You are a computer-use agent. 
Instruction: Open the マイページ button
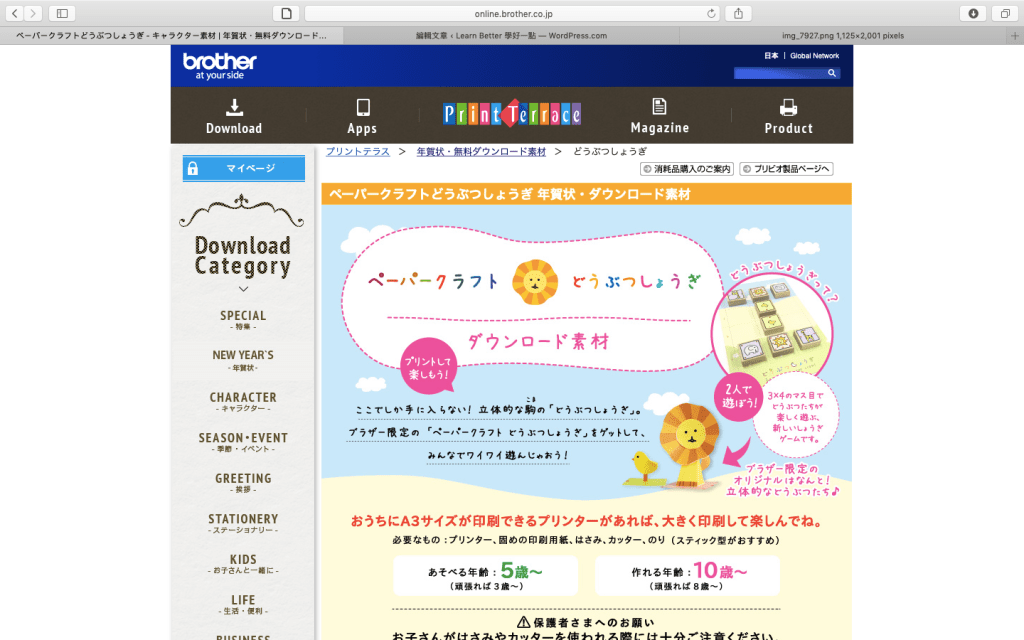coord(244,169)
